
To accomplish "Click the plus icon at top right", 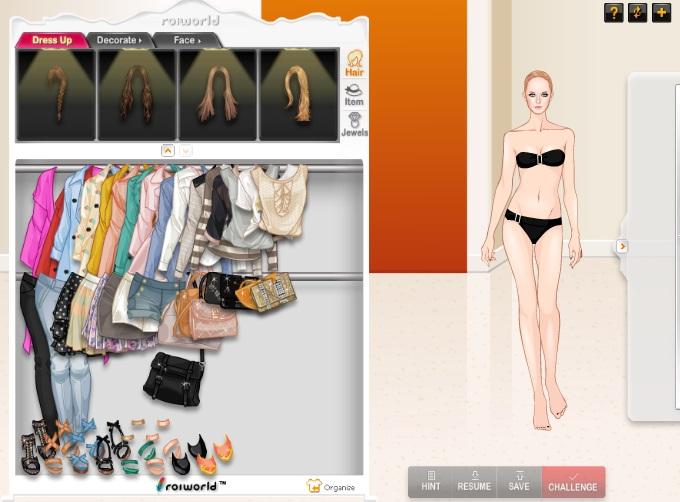I will (x=661, y=13).
